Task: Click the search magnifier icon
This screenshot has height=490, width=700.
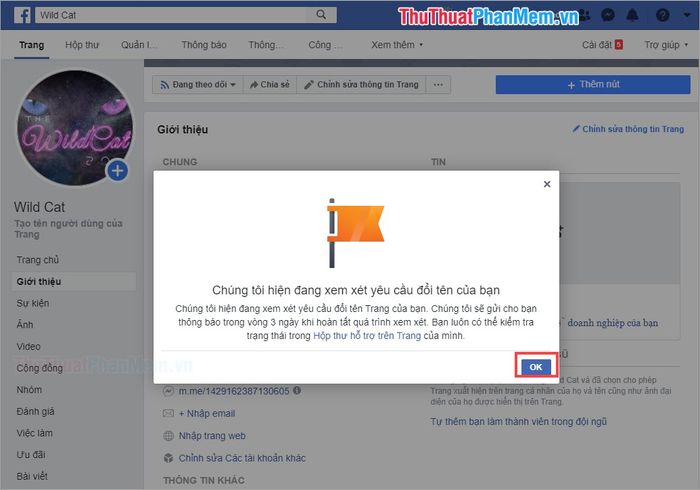Action: pos(321,15)
